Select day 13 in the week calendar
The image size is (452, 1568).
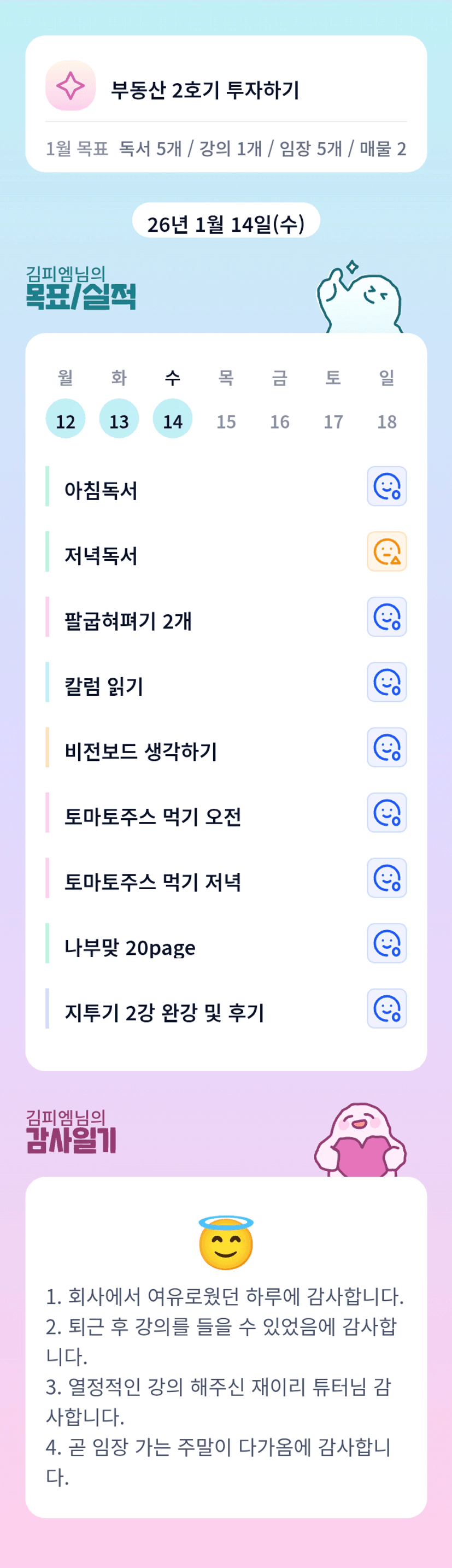(119, 419)
